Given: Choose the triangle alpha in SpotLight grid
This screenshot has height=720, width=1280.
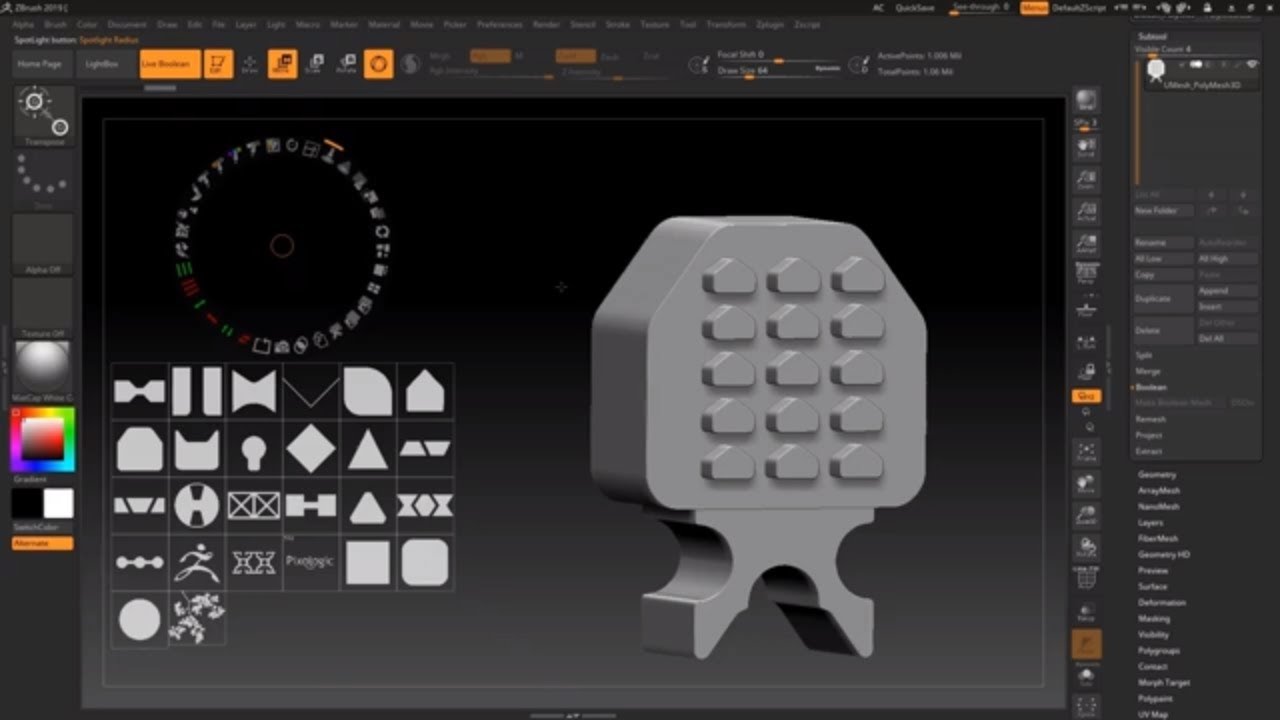Looking at the screenshot, I should pyautogui.click(x=368, y=451).
